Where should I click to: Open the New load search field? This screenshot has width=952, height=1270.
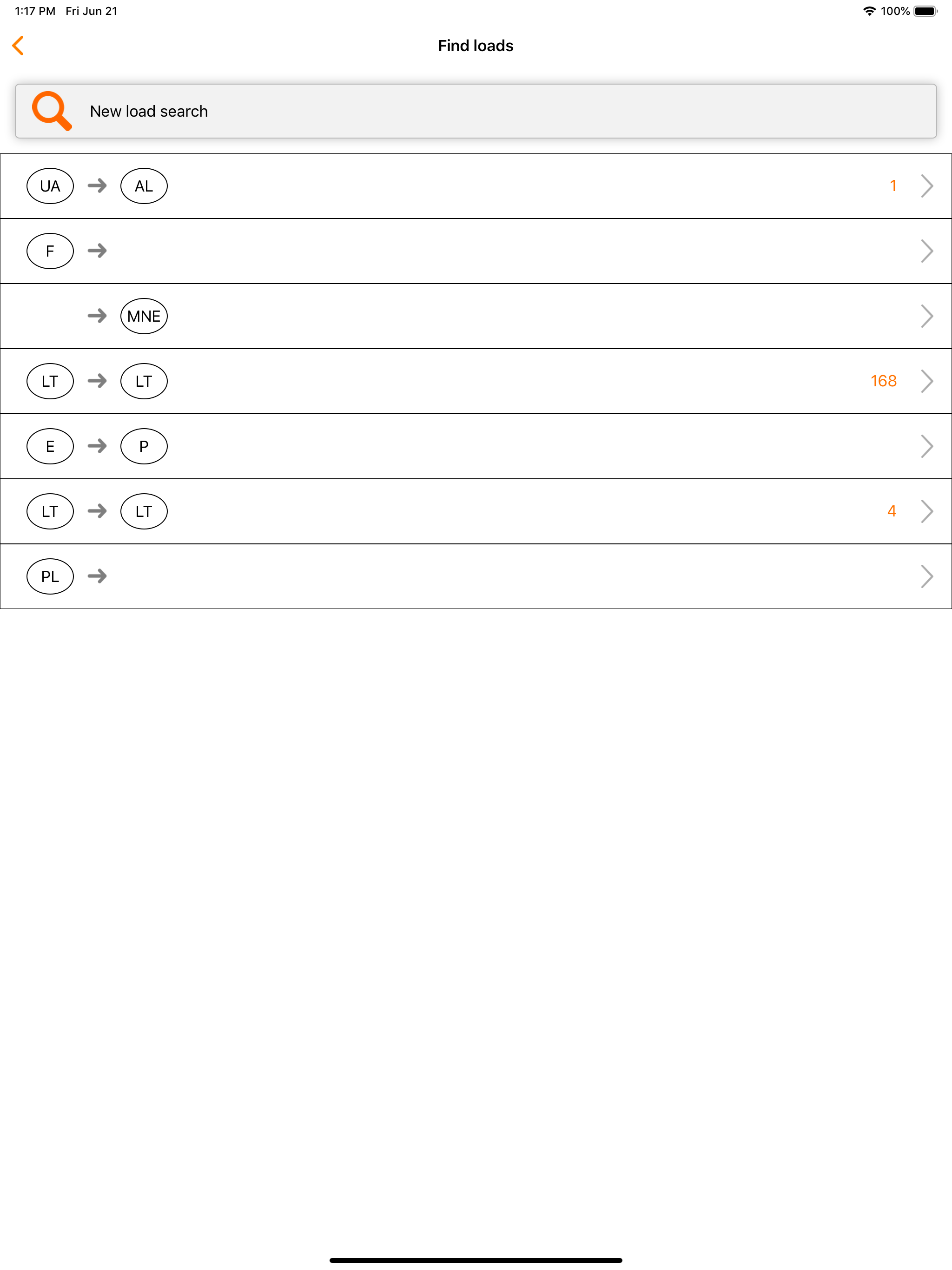[476, 112]
